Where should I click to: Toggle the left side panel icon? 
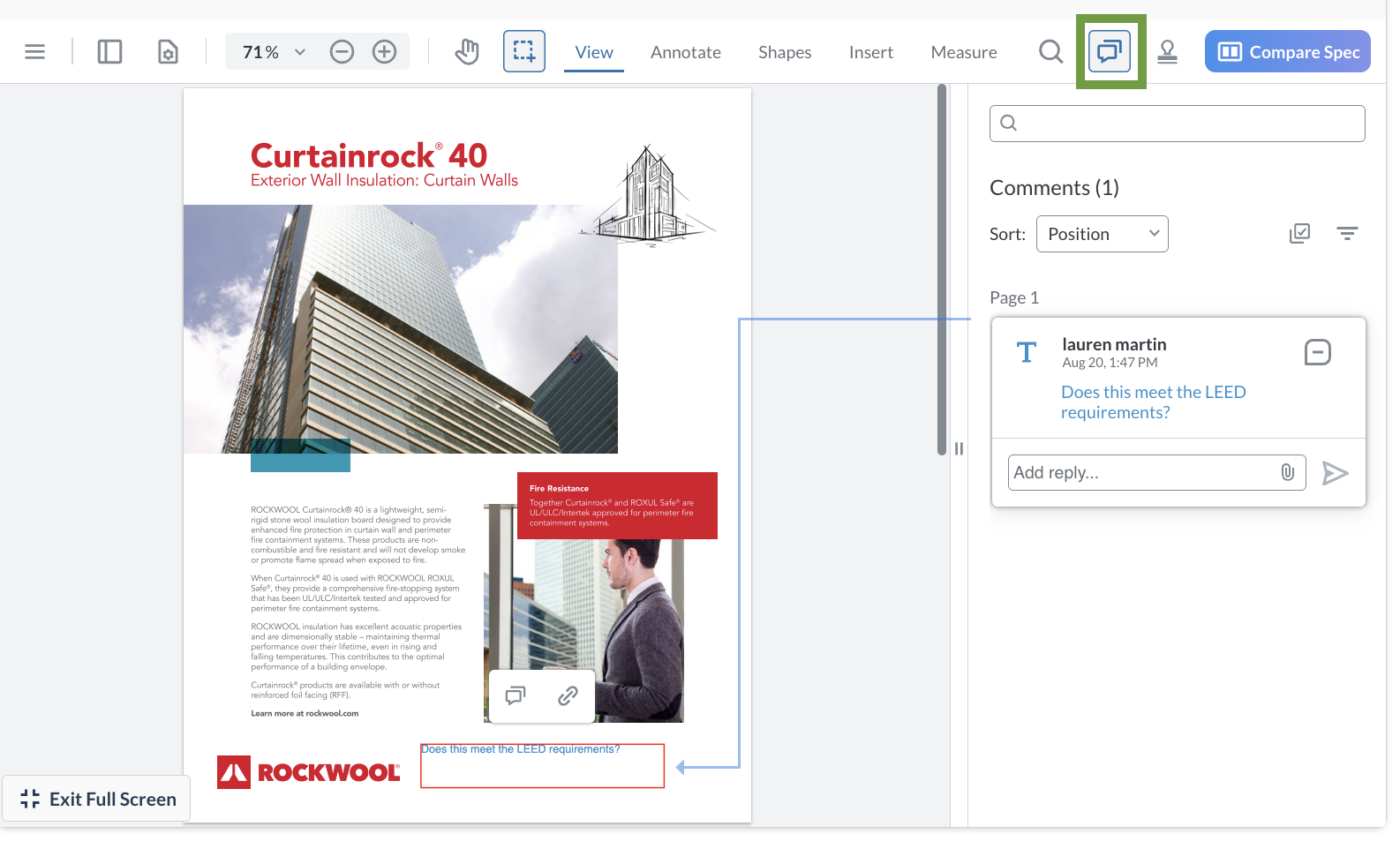point(109,52)
